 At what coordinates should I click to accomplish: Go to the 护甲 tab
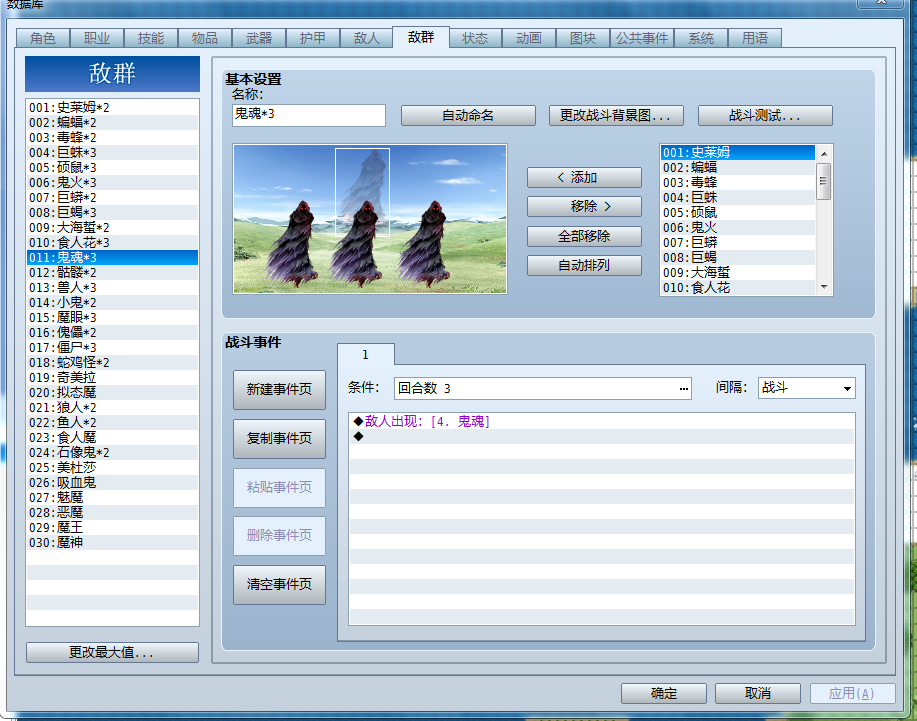[x=312, y=38]
